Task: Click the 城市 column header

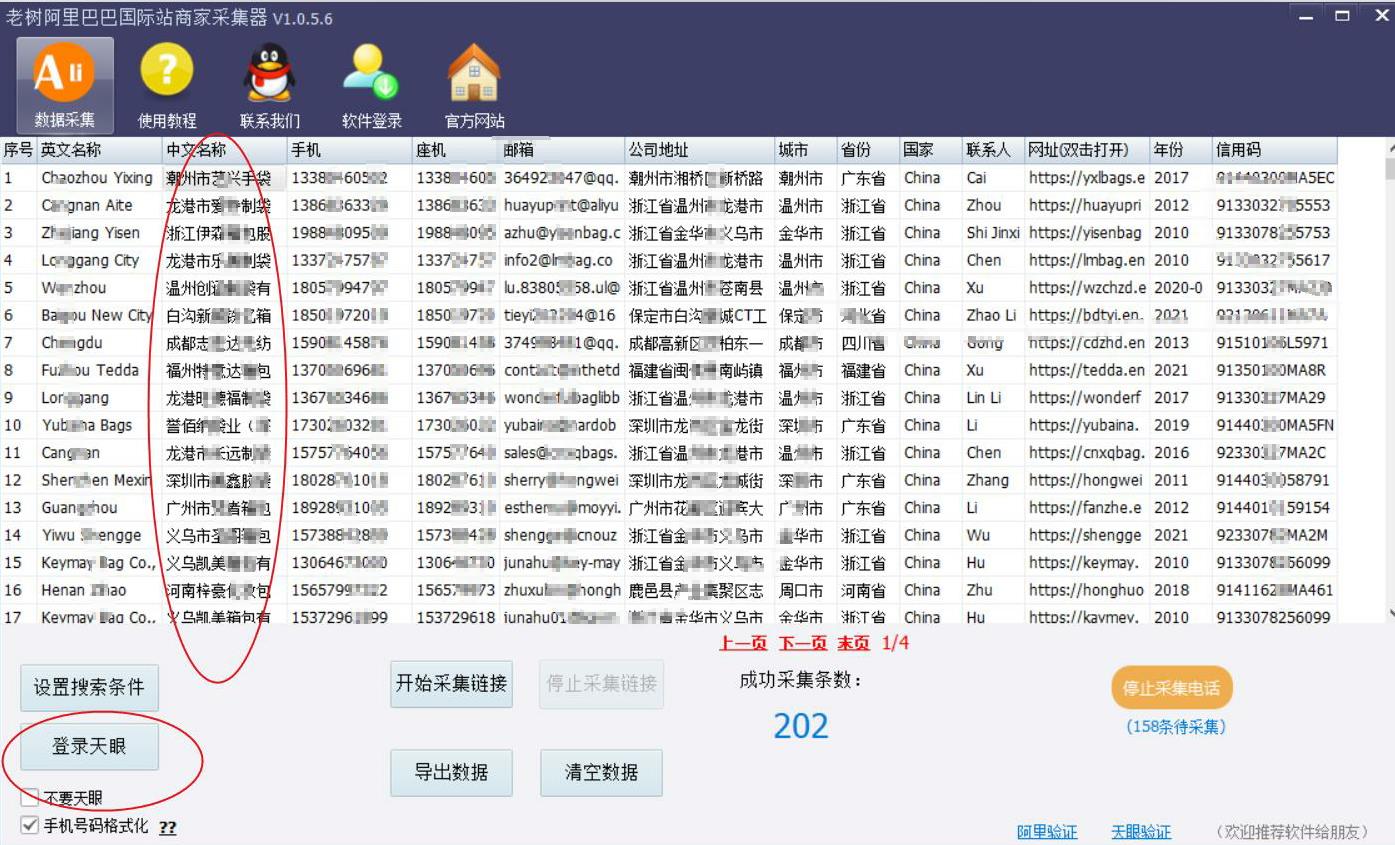Action: point(806,150)
